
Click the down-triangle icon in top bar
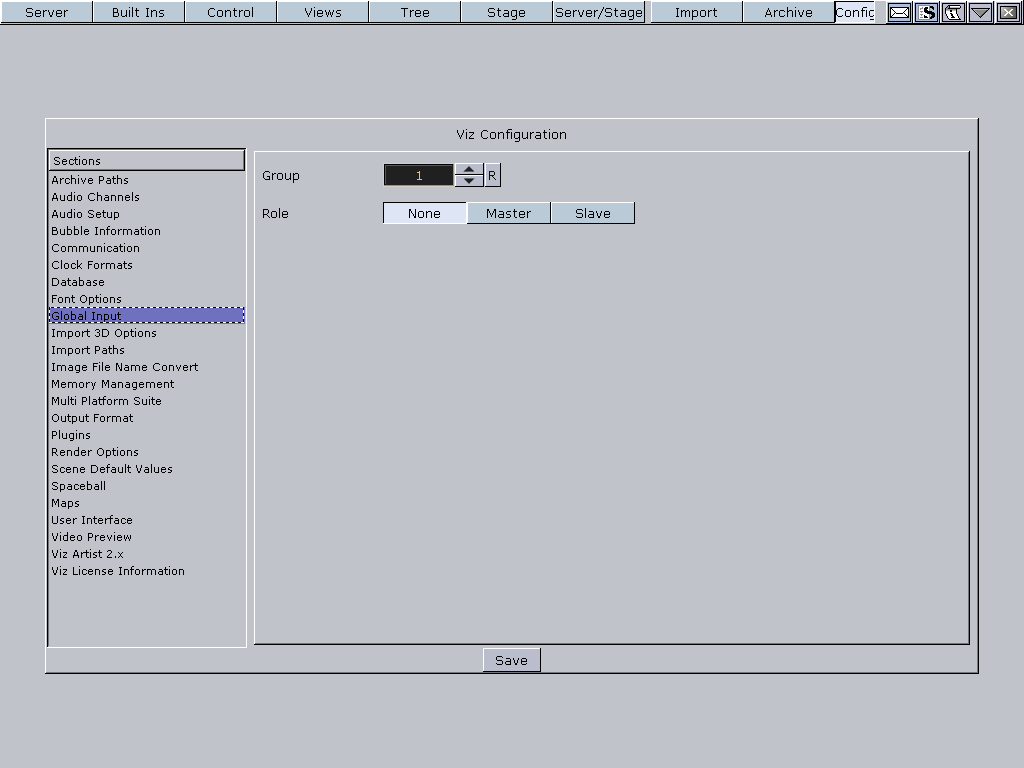point(981,12)
